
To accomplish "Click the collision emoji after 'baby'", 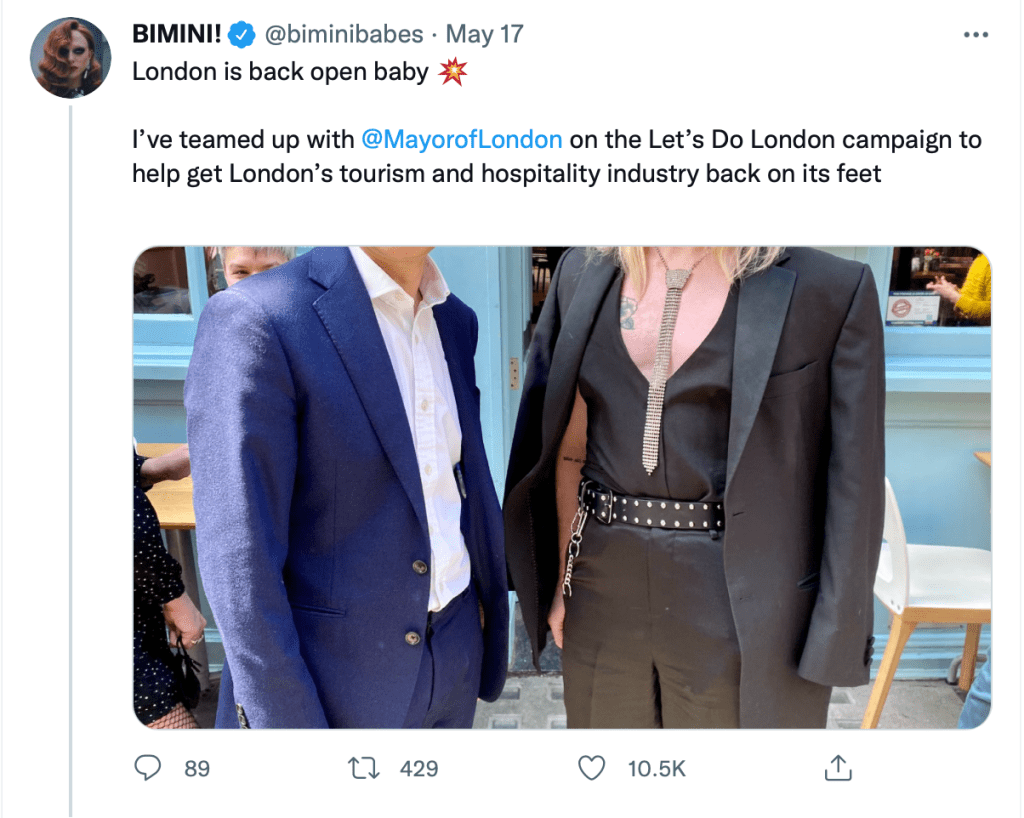I will 453,73.
